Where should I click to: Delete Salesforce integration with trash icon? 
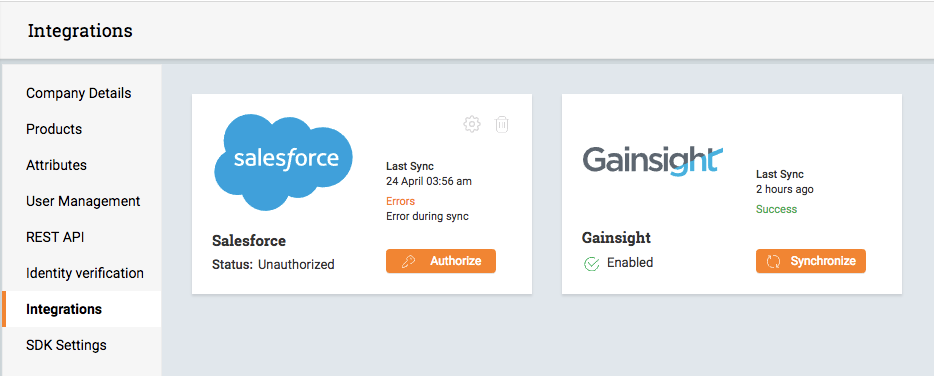point(502,124)
